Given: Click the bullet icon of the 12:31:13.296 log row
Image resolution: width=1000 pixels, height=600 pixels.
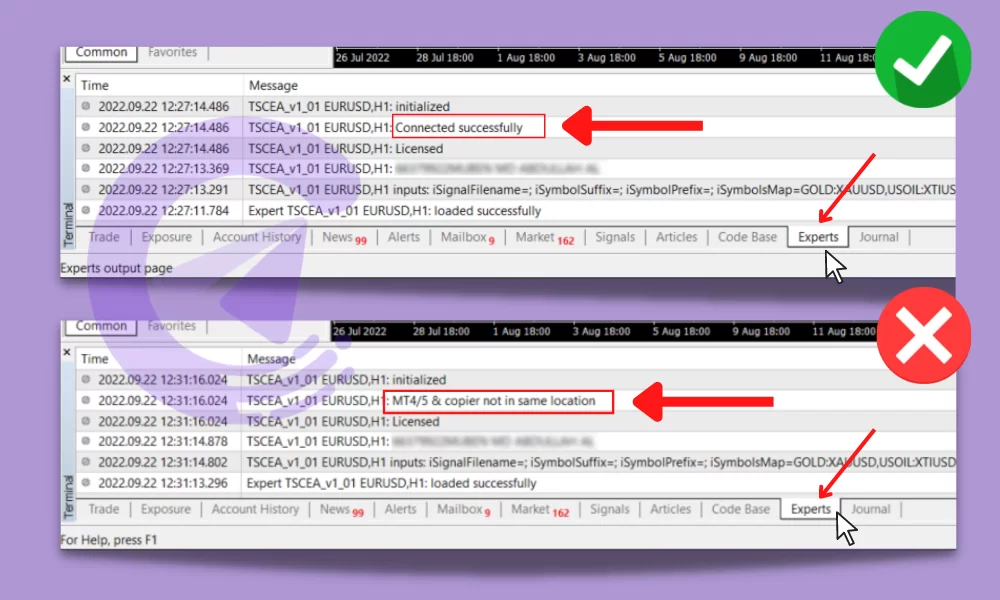Looking at the screenshot, I should click(86, 483).
